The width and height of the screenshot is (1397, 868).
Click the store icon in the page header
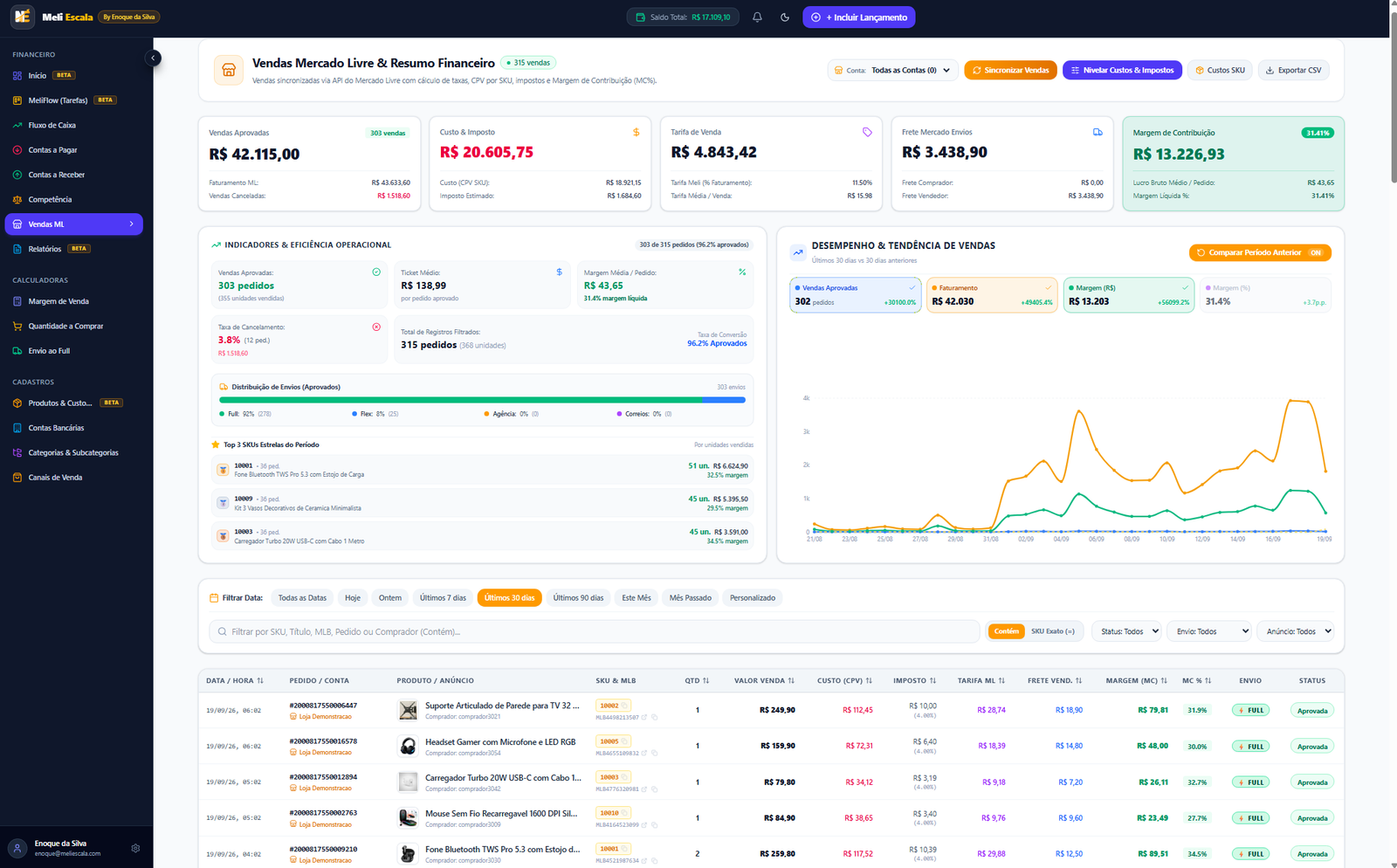coord(229,70)
